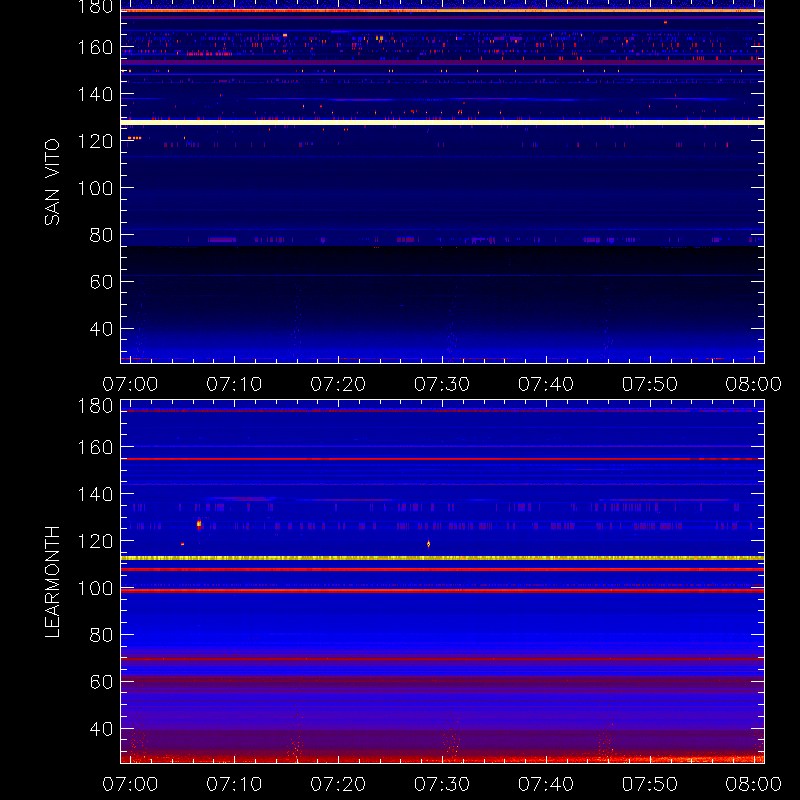
Task: Click the 07:40 time label under Learmonth plot
Action: (x=546, y=784)
